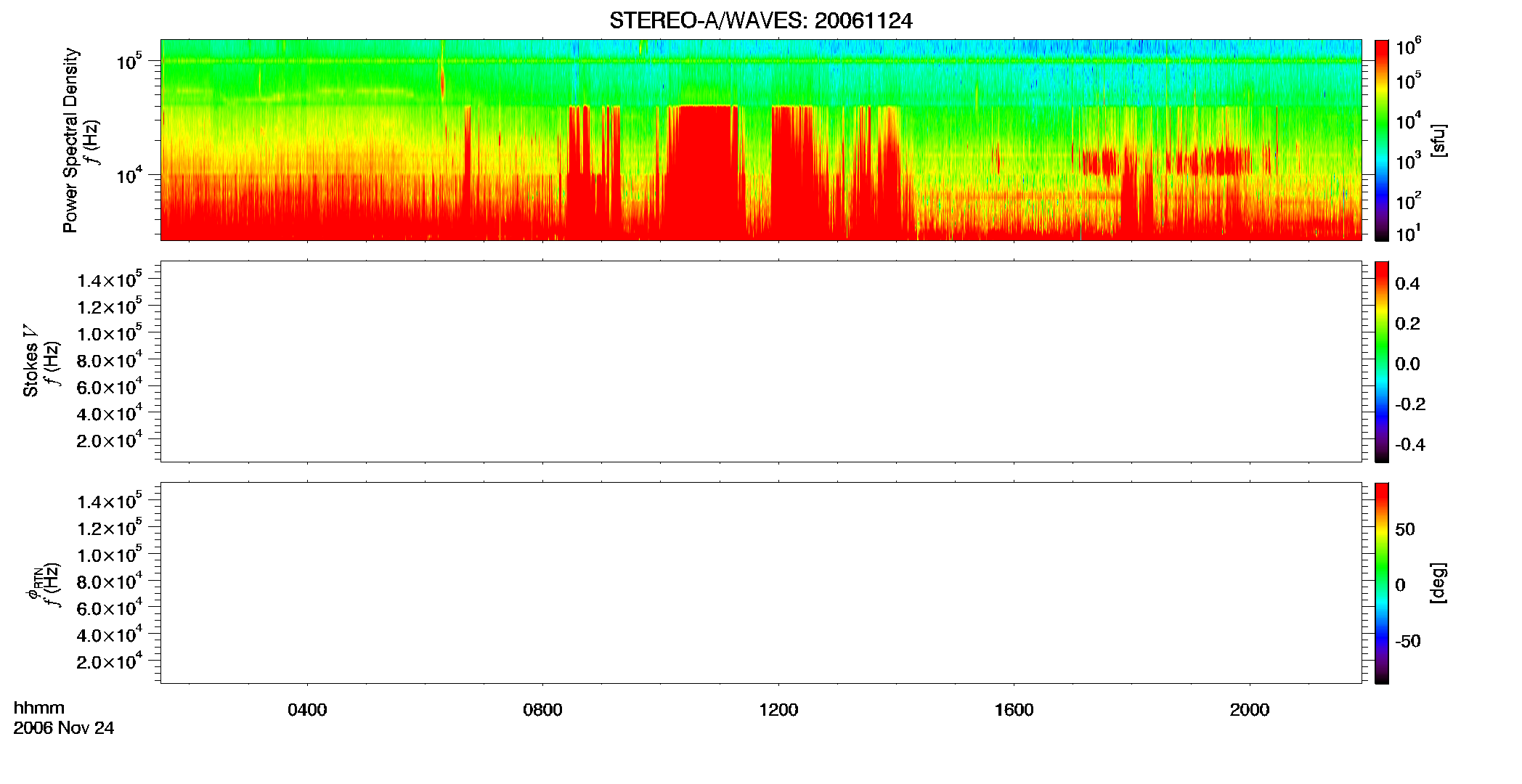Screen dimensions: 1522x784
Task: Click the Stokes V axis label
Action: click(30, 361)
